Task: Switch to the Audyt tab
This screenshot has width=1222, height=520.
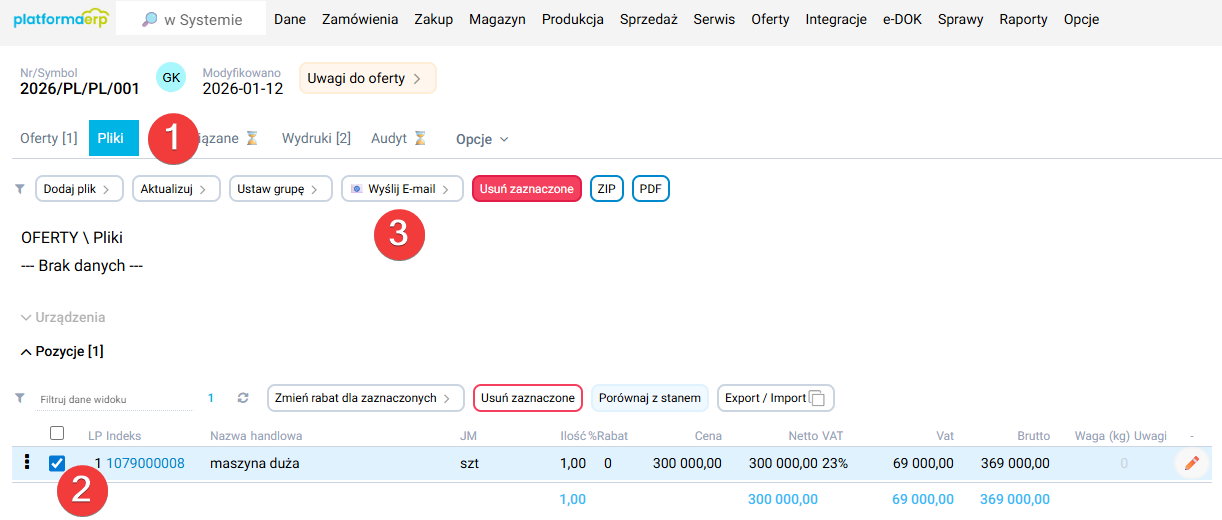Action: [x=389, y=138]
